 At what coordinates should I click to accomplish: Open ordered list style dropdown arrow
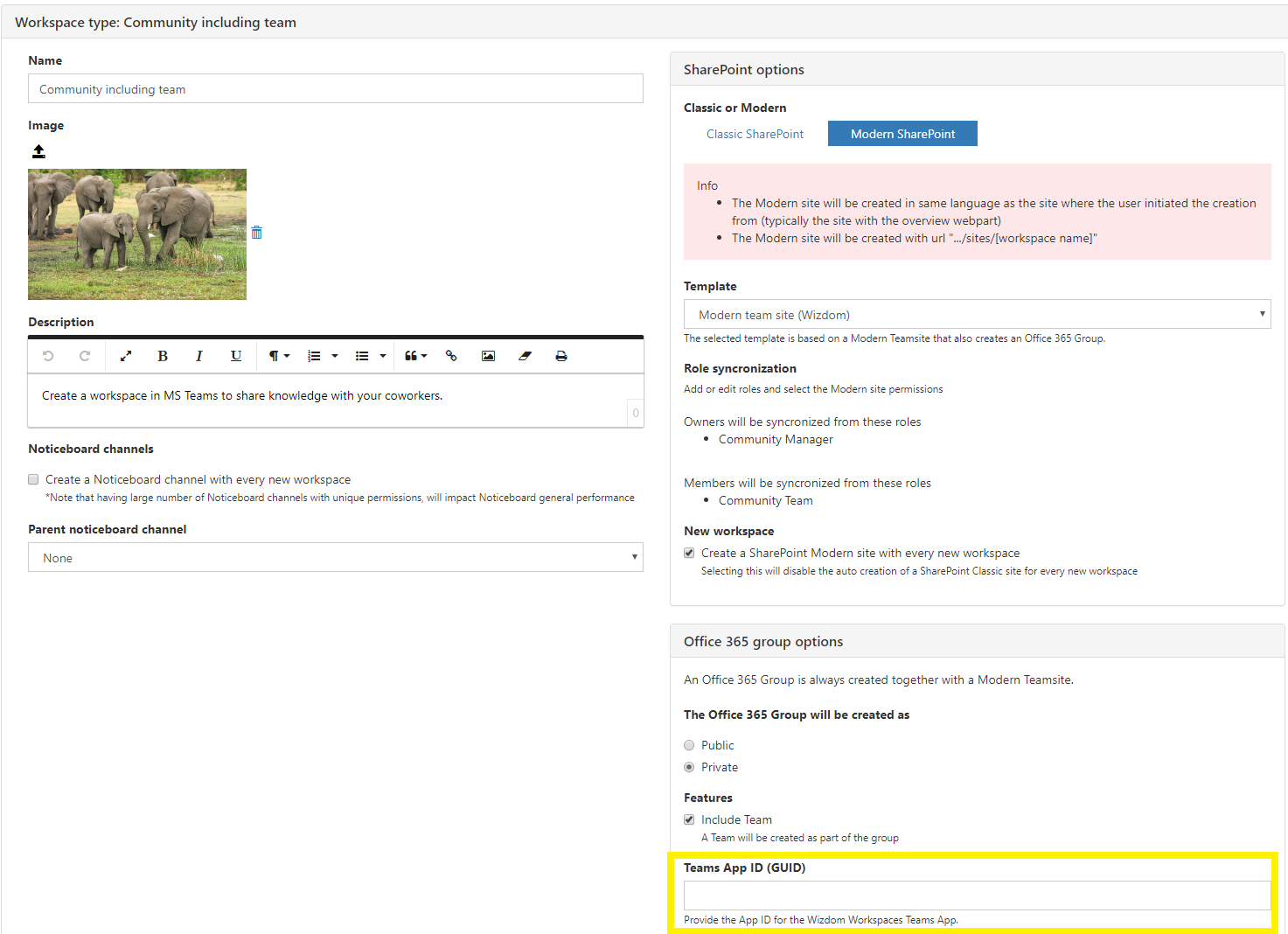[335, 356]
